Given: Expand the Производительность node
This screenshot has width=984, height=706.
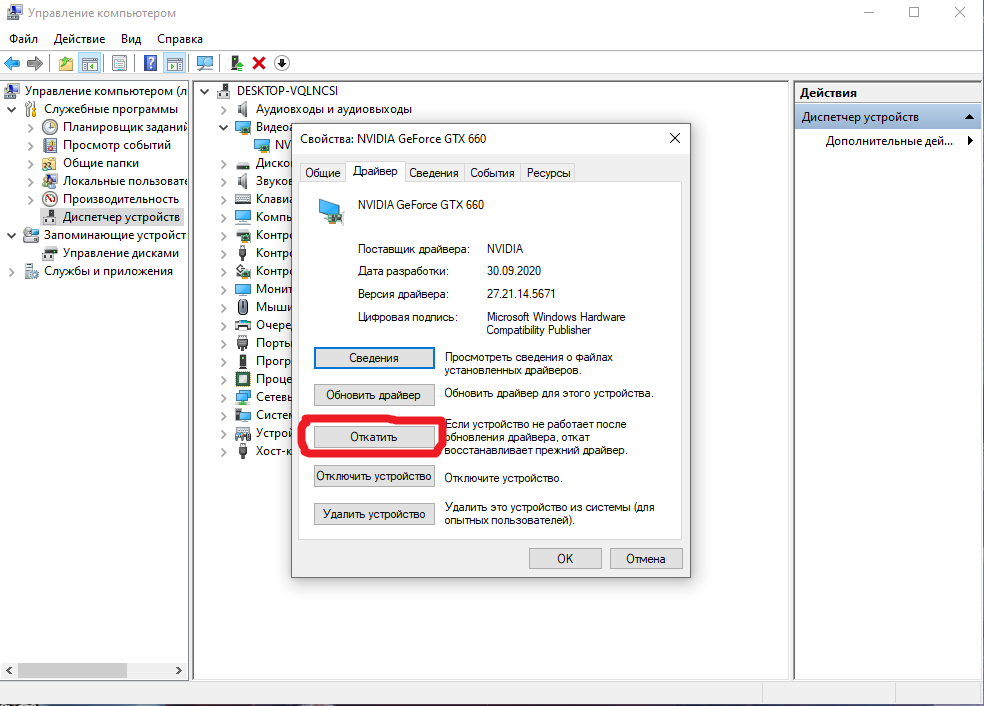Looking at the screenshot, I should click(x=31, y=200).
